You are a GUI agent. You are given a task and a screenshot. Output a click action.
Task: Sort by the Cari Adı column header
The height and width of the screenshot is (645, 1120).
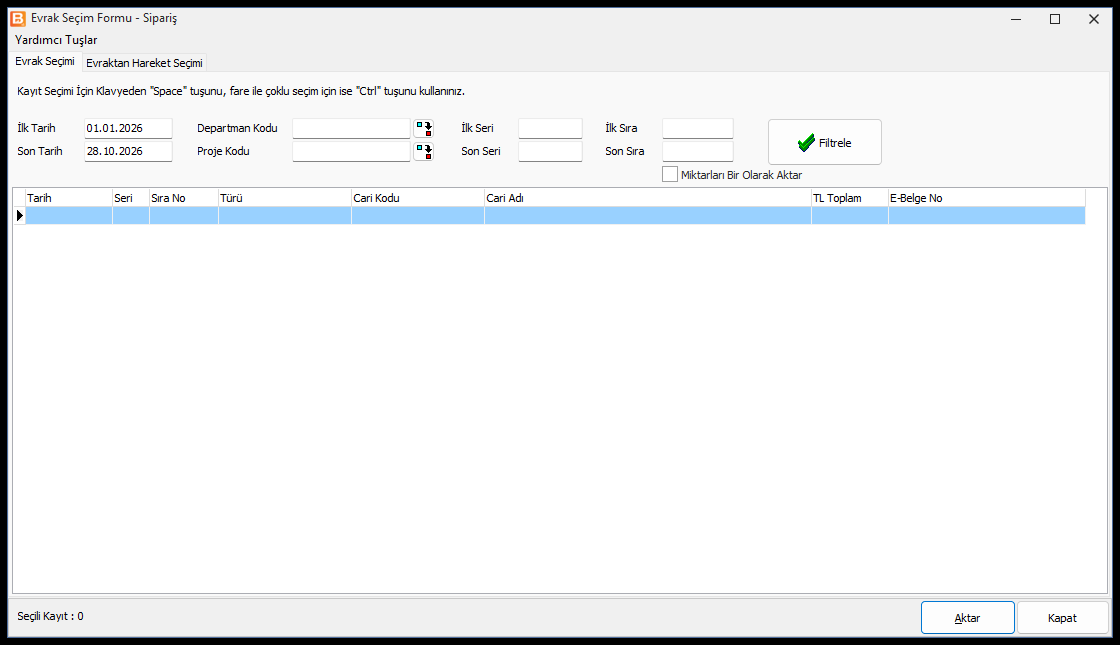click(x=648, y=198)
